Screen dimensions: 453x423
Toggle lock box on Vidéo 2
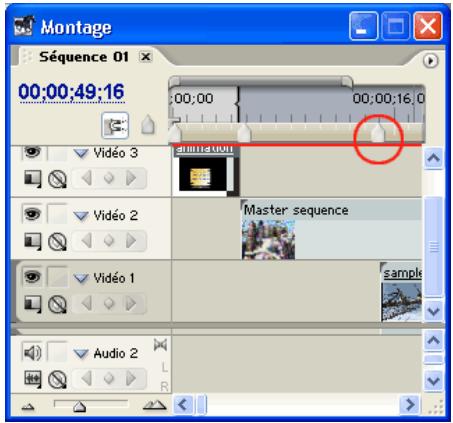click(x=57, y=214)
